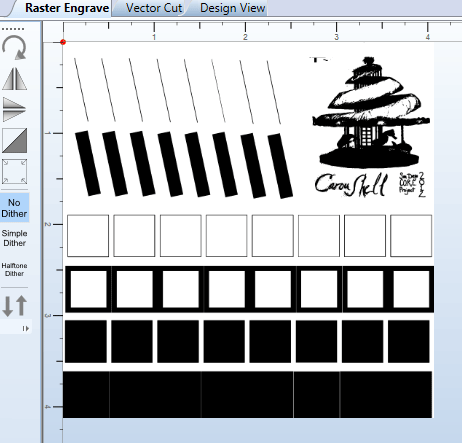Click the fit-to-corners resize icon
Image resolution: width=462 pixels, height=443 pixels.
(14, 171)
